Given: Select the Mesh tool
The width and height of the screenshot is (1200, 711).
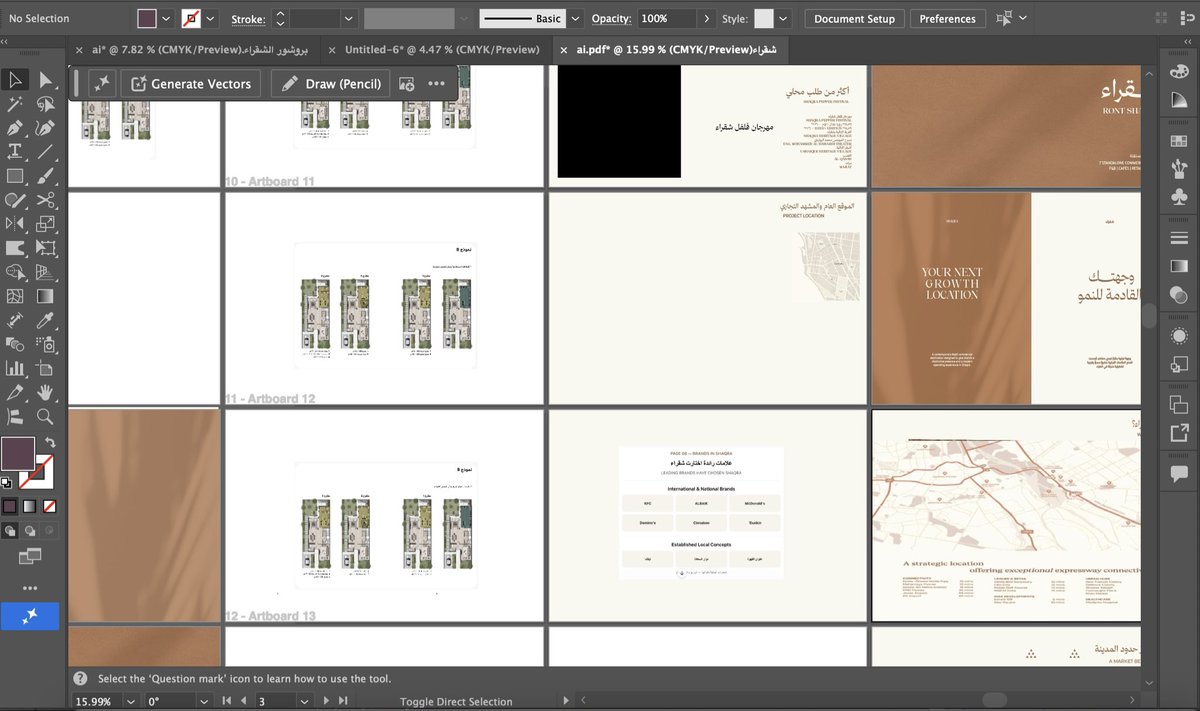Looking at the screenshot, I should pos(15,296).
